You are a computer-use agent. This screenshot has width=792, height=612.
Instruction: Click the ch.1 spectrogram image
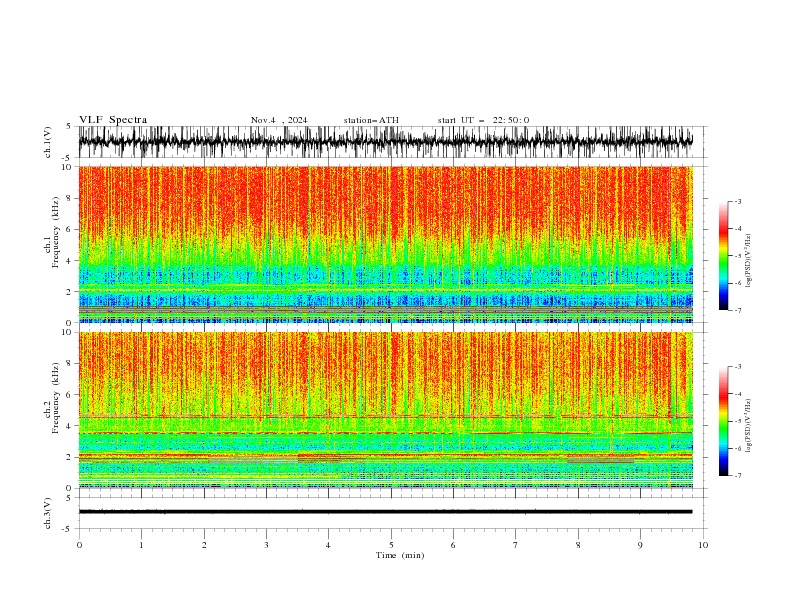click(x=386, y=244)
